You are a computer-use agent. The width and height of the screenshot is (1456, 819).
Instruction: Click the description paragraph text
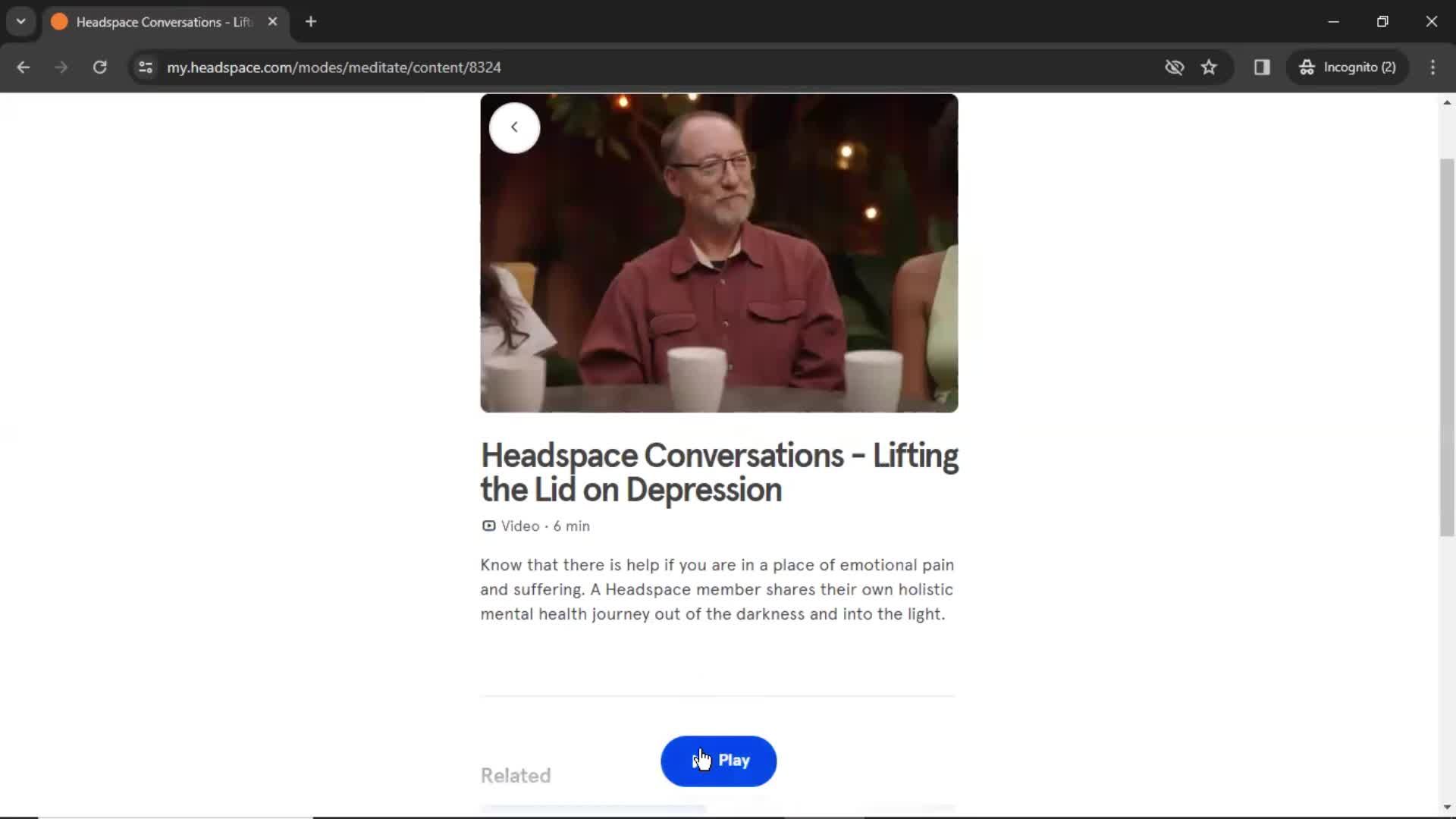point(717,589)
